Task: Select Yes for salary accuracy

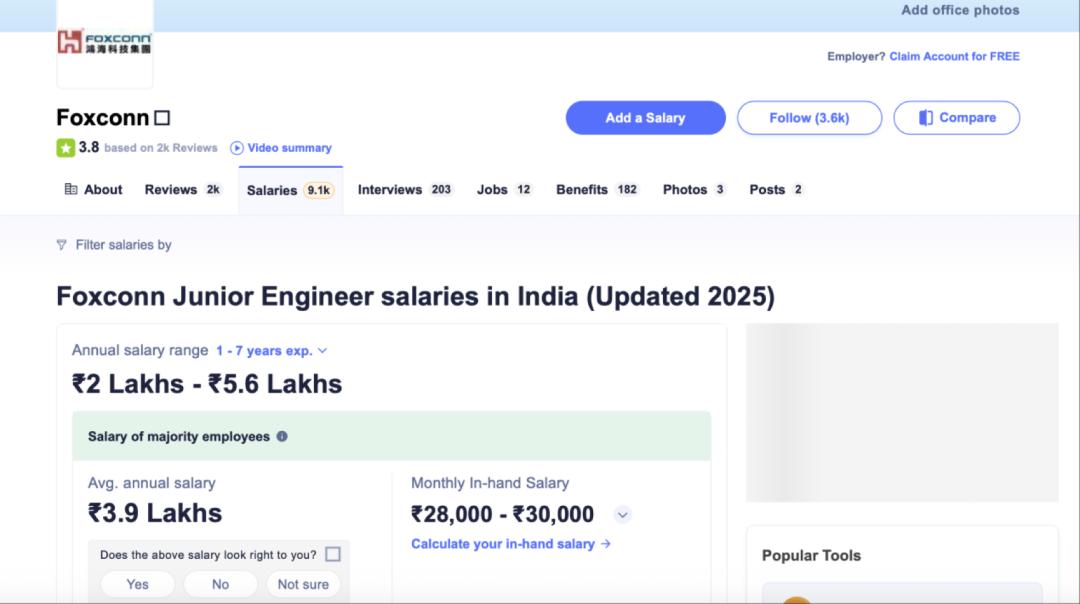Action: click(x=137, y=584)
